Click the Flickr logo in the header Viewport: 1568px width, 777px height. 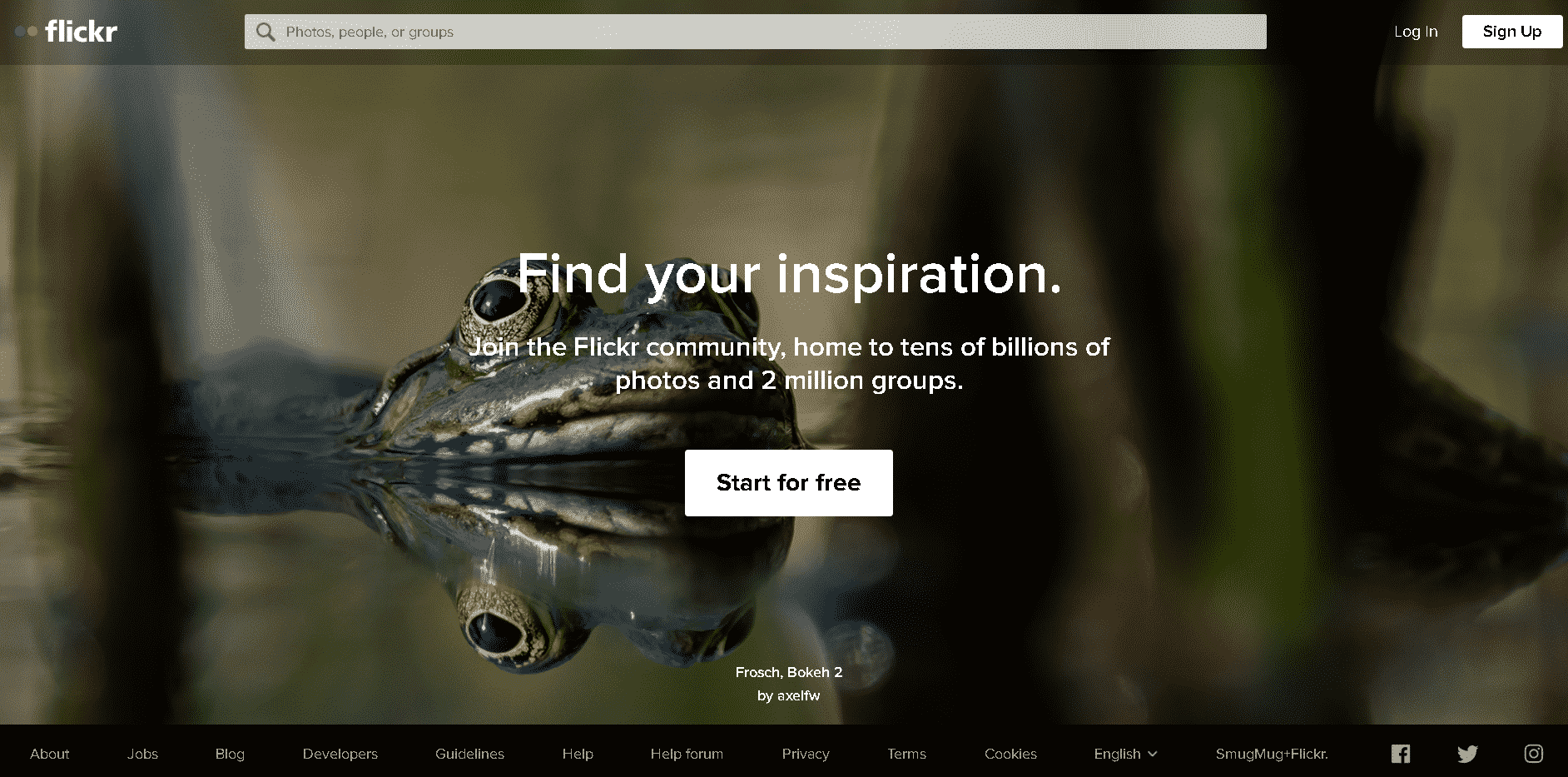tap(67, 32)
